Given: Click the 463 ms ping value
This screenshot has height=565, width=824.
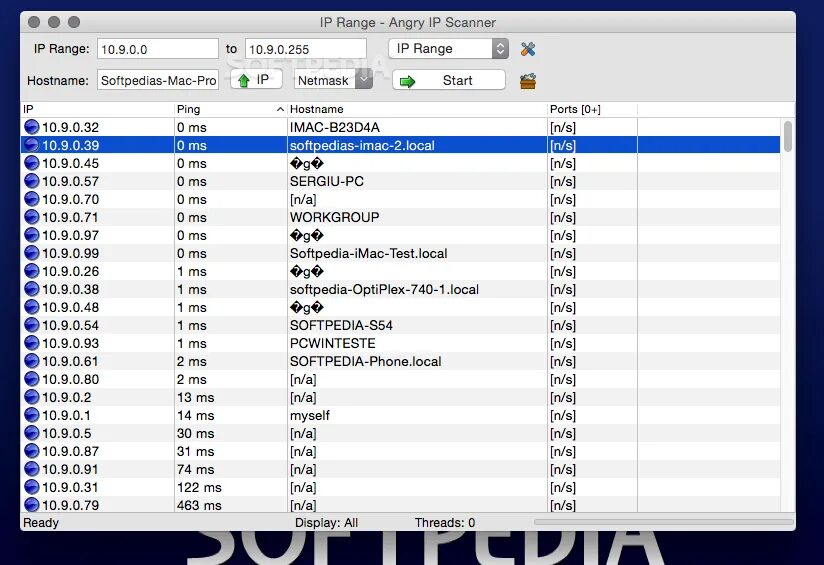Looking at the screenshot, I should coord(199,505).
